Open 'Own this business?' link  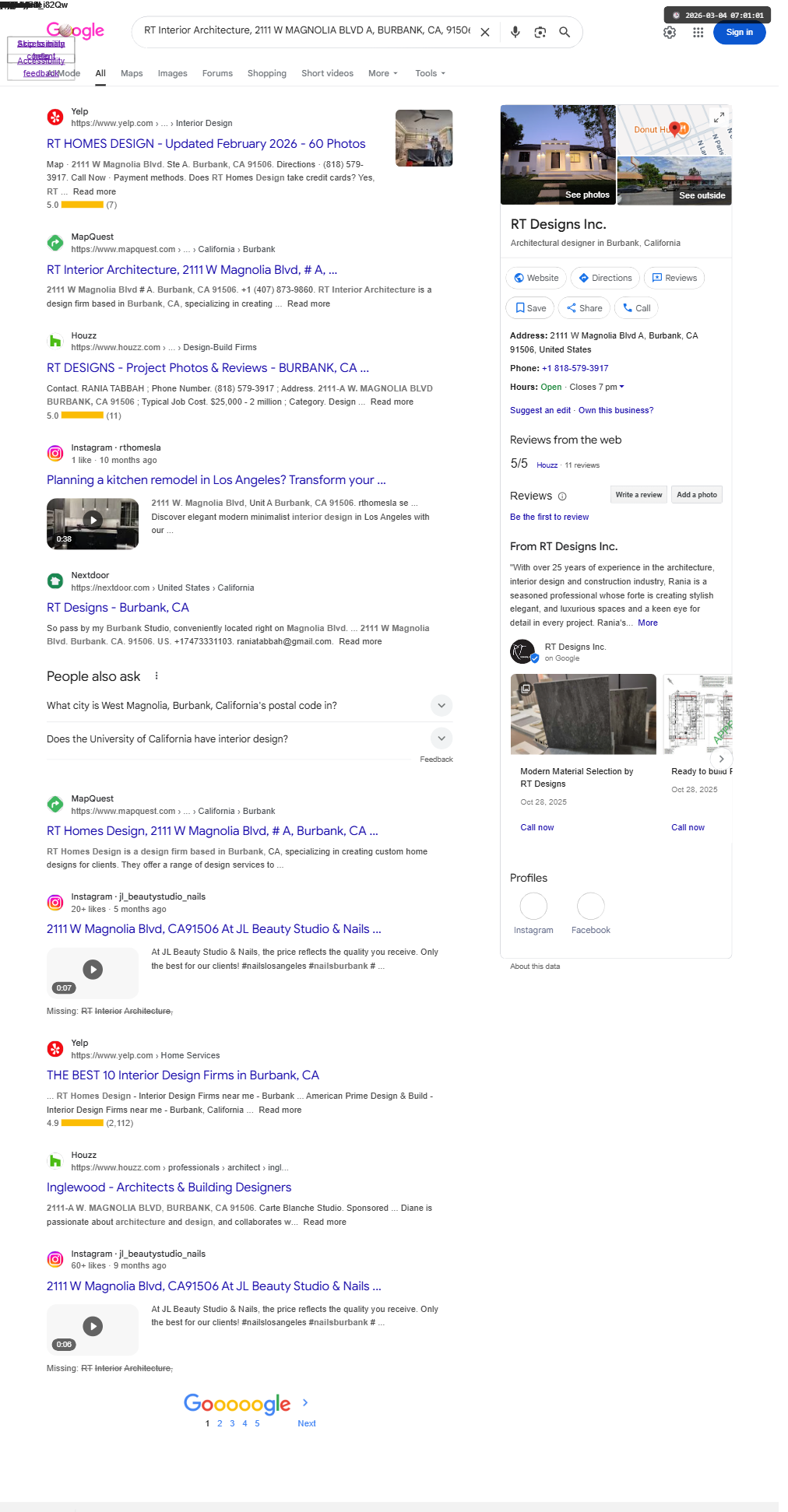click(616, 410)
